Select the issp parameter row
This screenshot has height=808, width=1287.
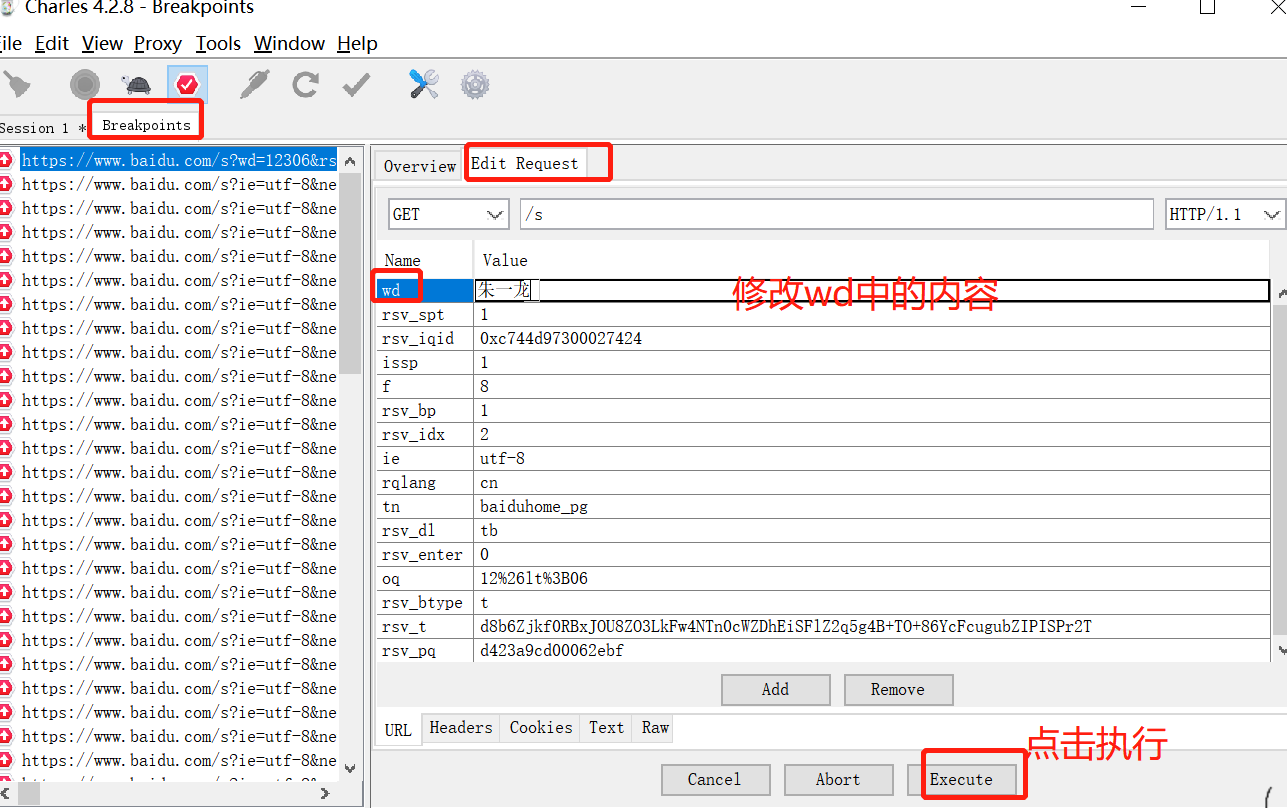coord(823,362)
